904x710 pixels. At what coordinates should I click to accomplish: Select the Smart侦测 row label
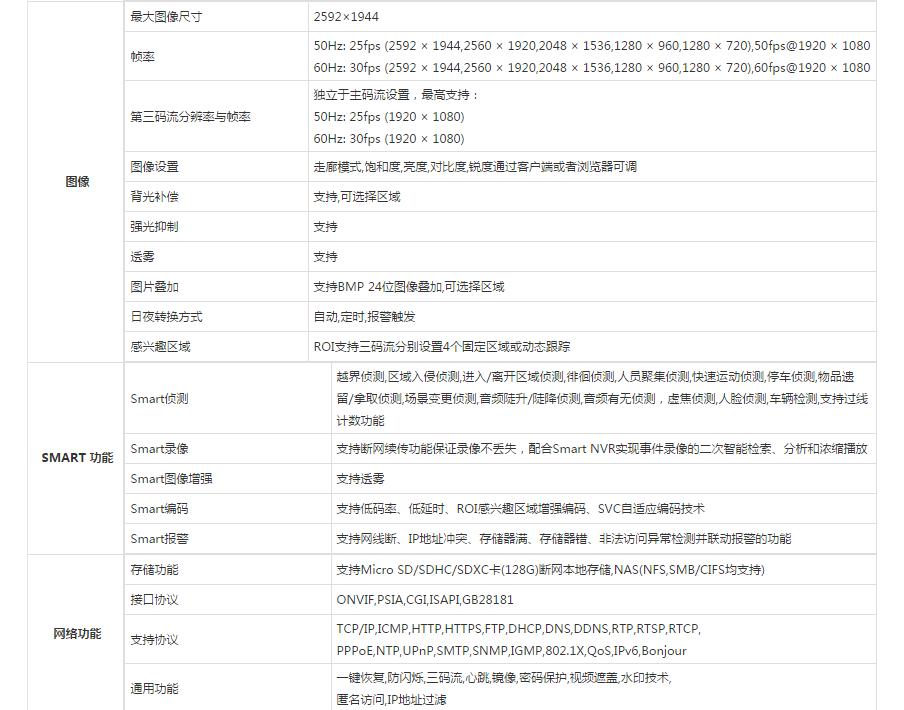pos(159,399)
